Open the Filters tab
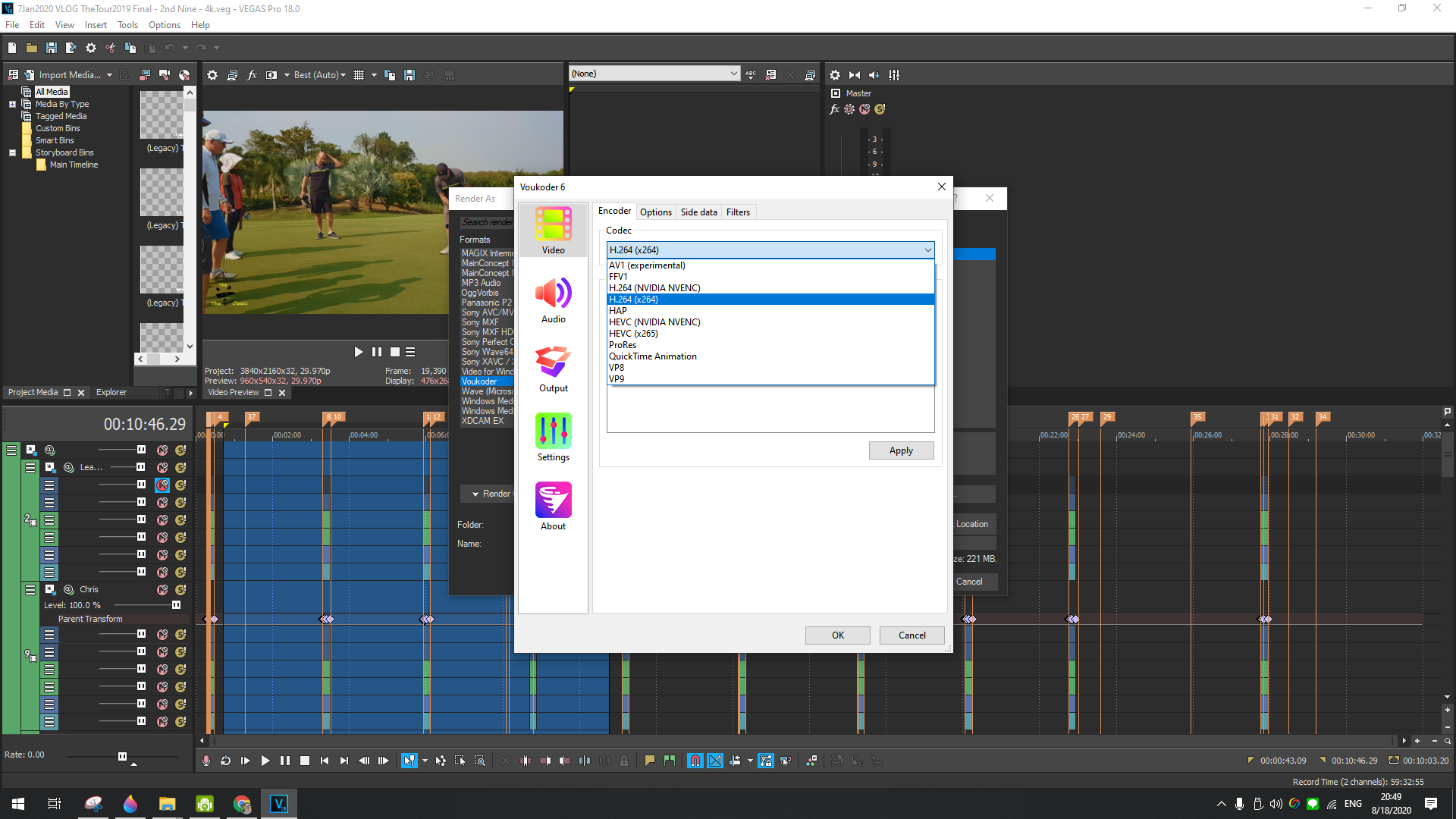This screenshot has width=1456, height=819. coord(738,212)
